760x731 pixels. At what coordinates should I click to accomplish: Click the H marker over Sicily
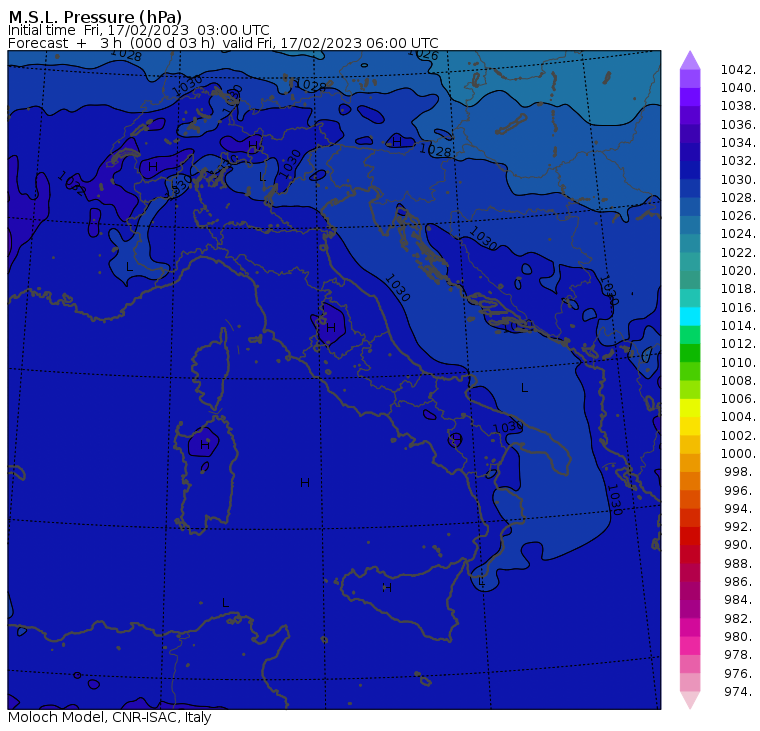click(387, 588)
